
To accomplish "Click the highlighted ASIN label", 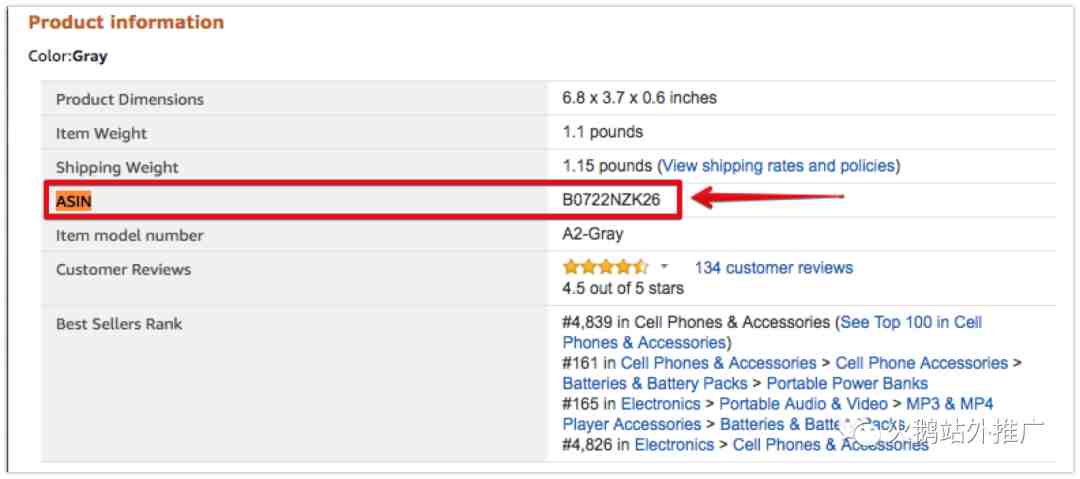I will (73, 201).
